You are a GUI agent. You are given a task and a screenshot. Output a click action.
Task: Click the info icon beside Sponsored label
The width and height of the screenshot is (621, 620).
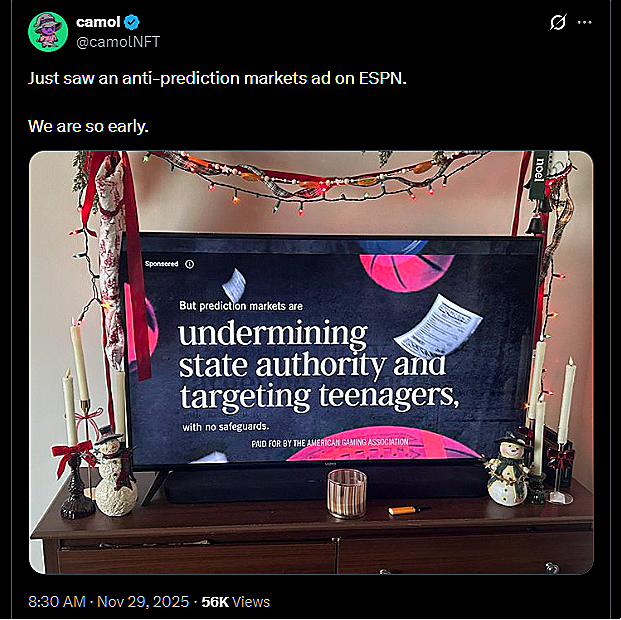click(x=190, y=264)
